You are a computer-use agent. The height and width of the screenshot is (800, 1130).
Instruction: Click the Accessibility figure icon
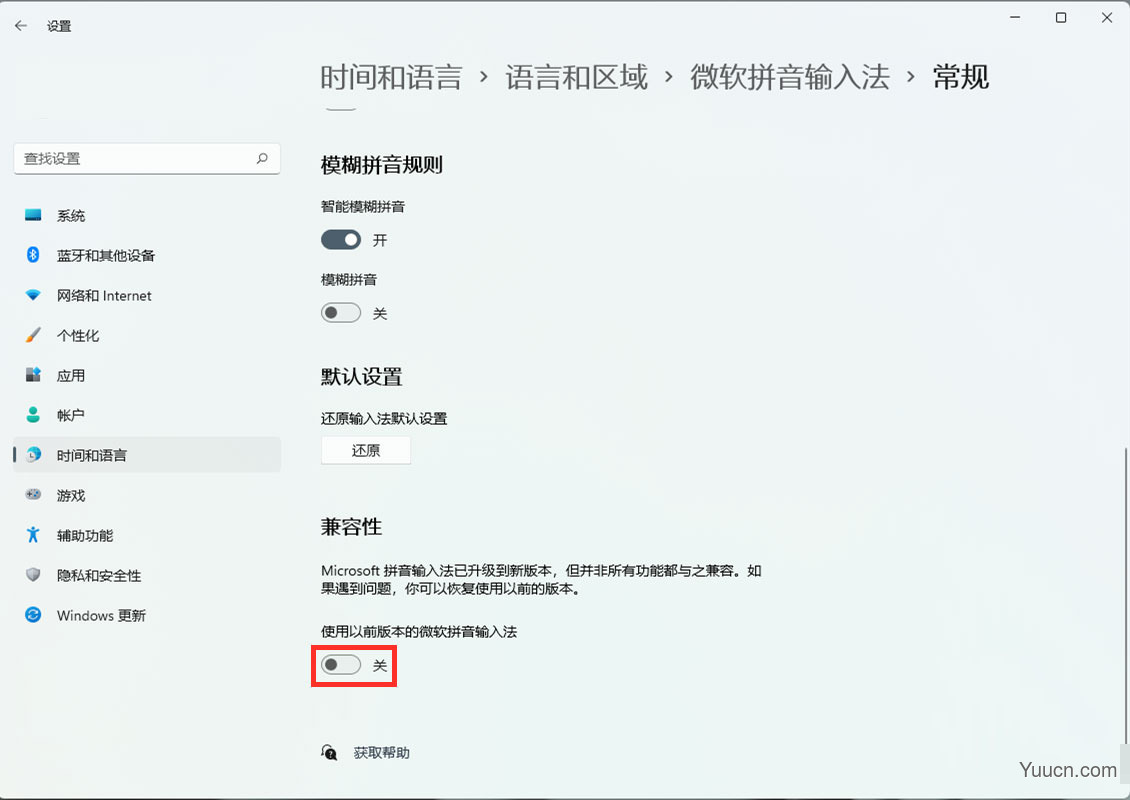(x=33, y=535)
